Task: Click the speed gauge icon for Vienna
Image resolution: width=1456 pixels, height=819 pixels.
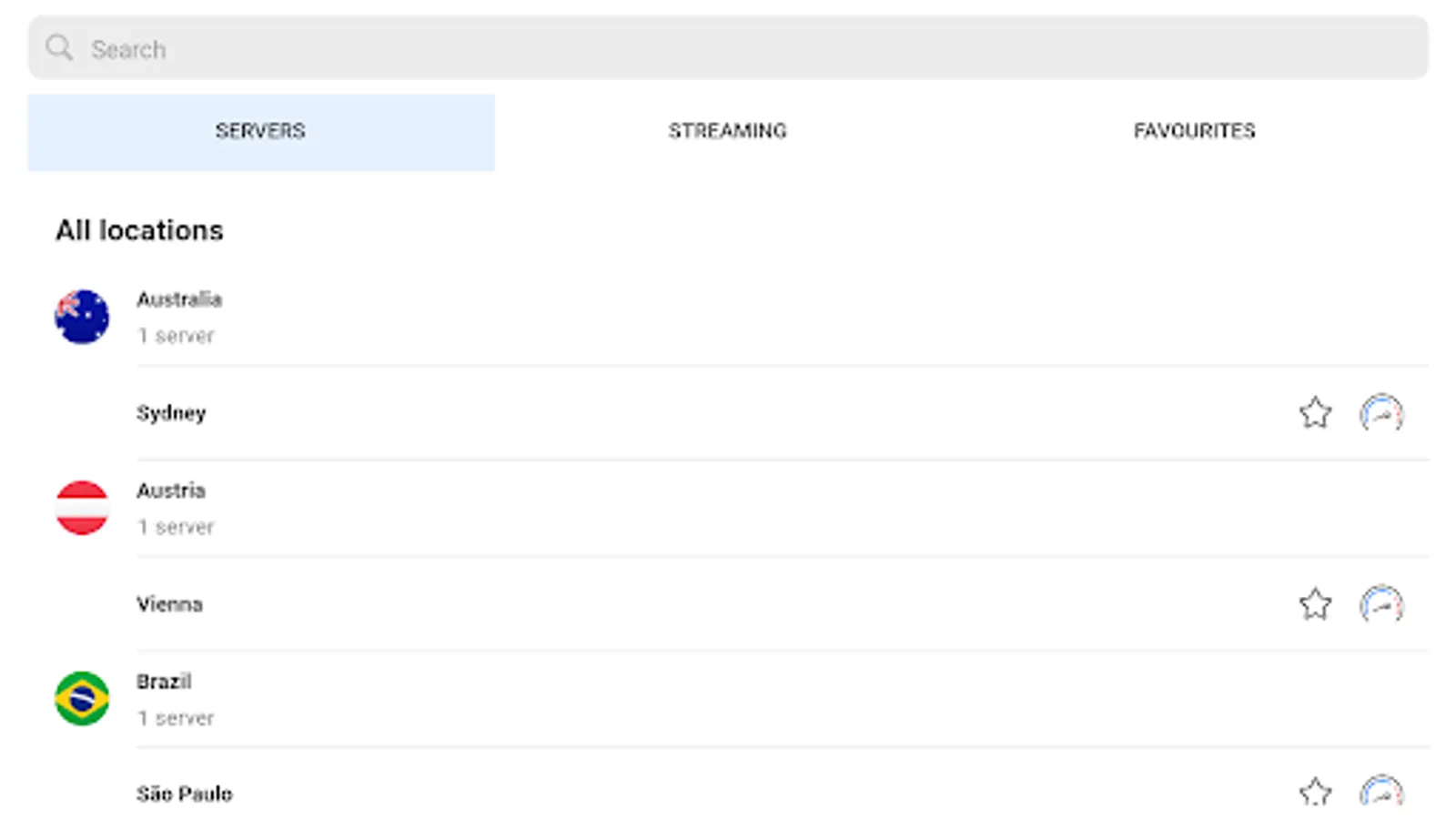Action: 1381,605
